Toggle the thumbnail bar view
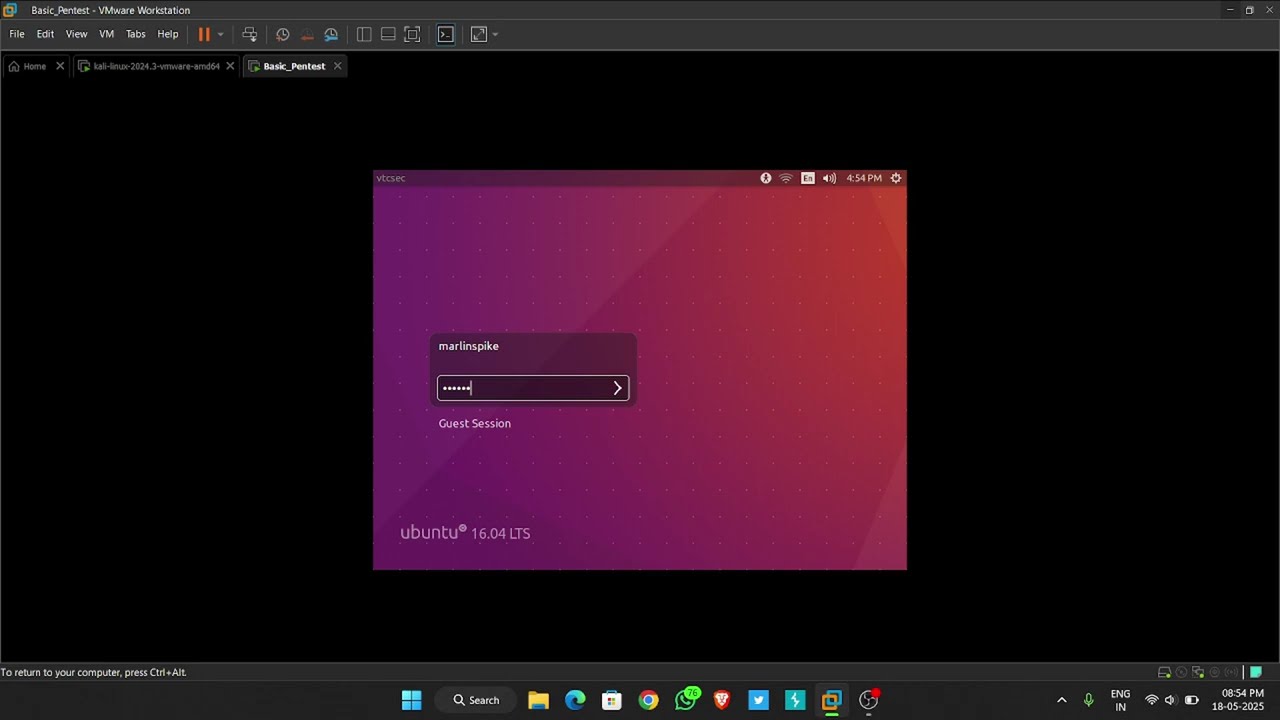This screenshot has height=720, width=1280. pos(388,34)
